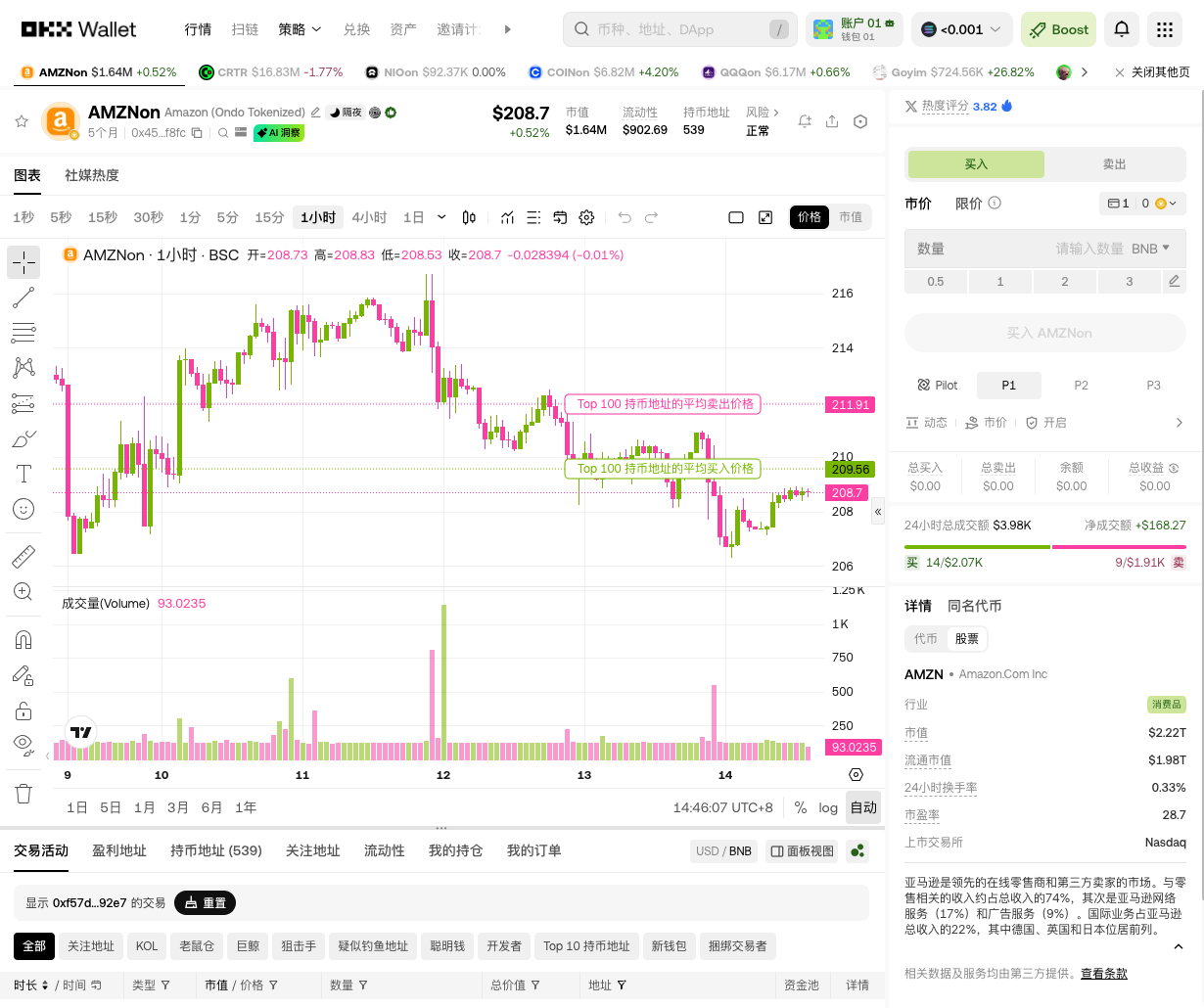1204x1008 pixels.
Task: Enable magnet mode for drawings
Action: pos(23,639)
